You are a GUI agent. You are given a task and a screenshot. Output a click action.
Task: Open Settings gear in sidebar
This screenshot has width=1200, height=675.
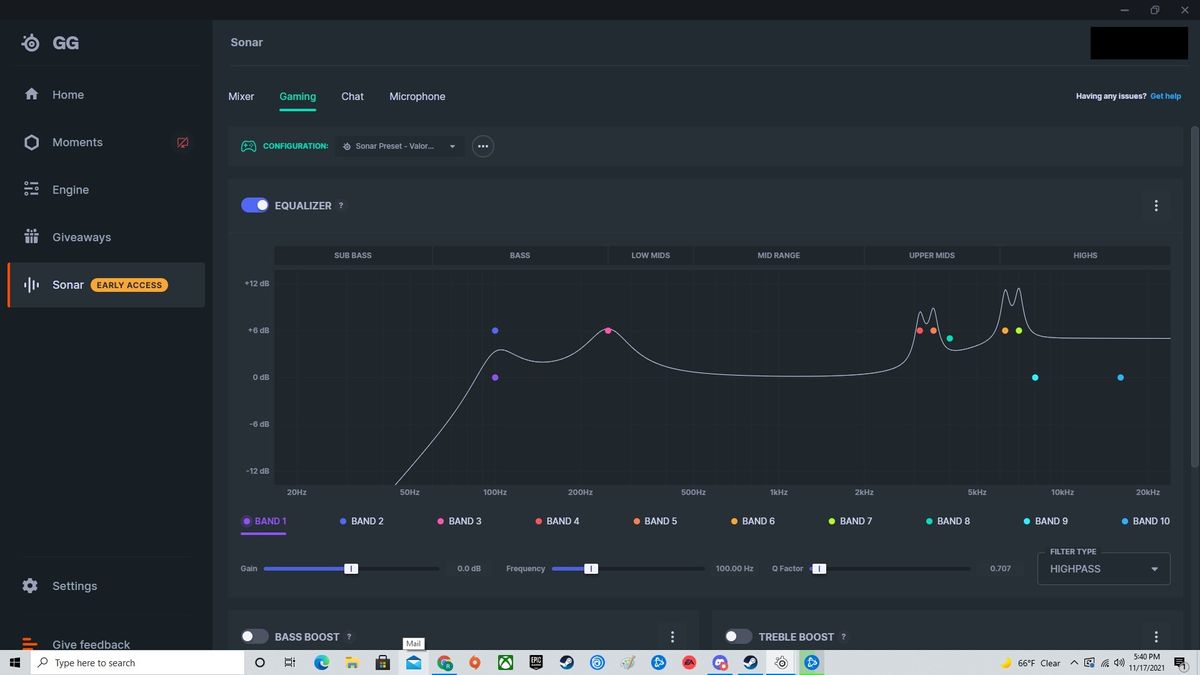[x=31, y=586]
